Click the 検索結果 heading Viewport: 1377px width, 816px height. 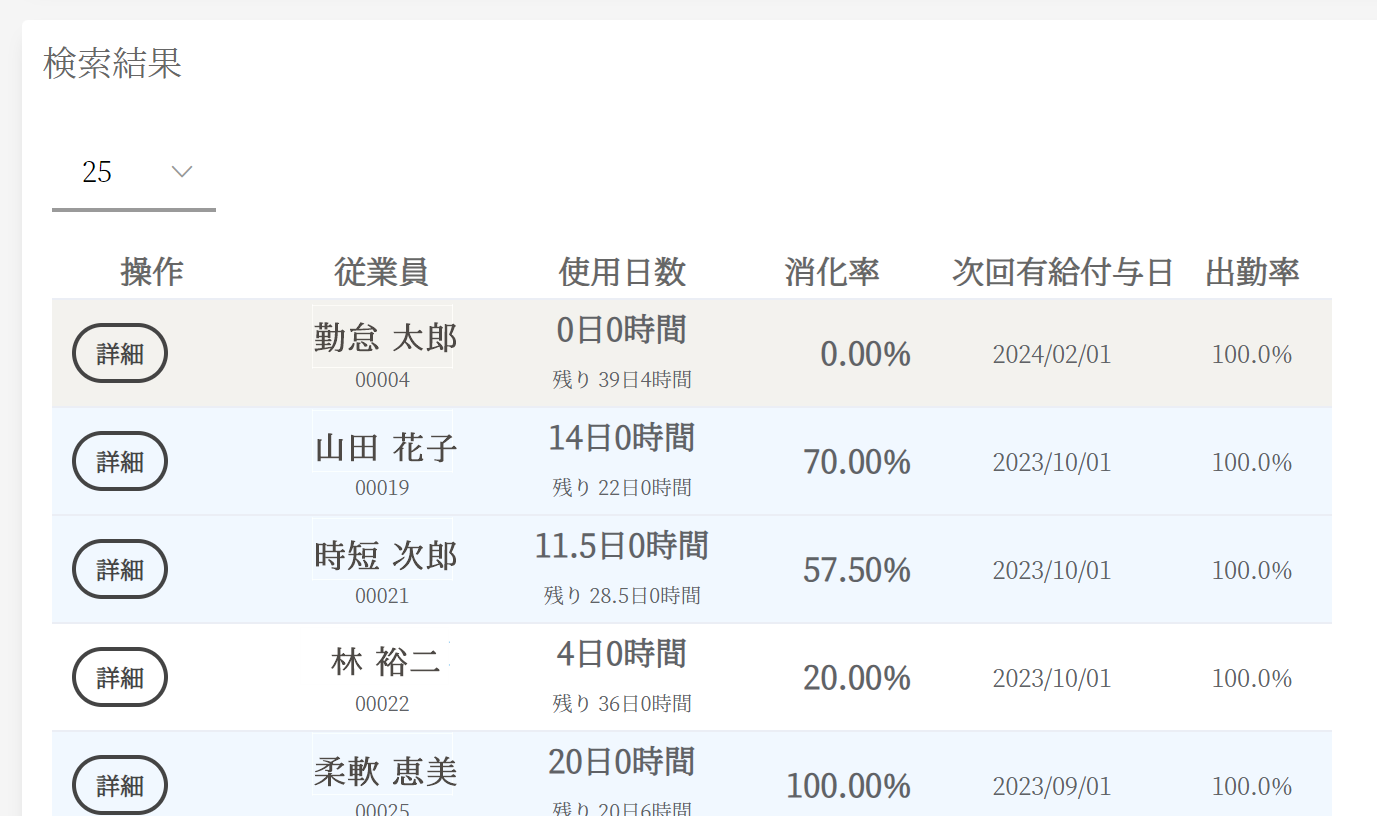tap(113, 64)
